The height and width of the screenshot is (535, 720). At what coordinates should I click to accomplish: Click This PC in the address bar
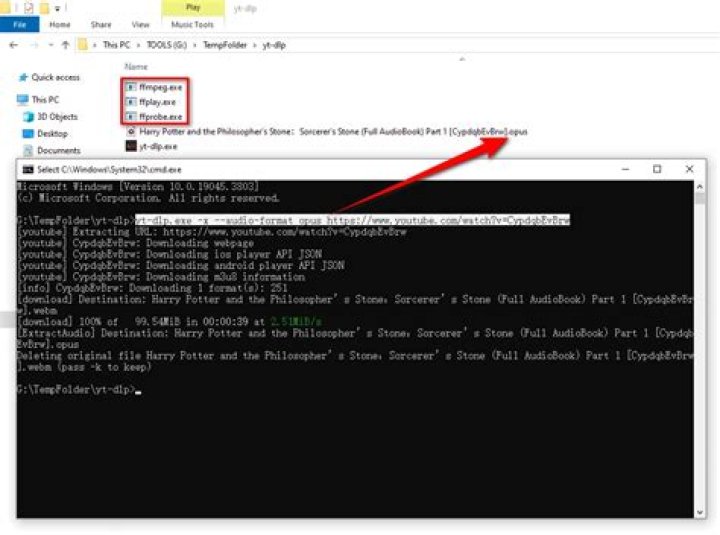click(x=116, y=45)
